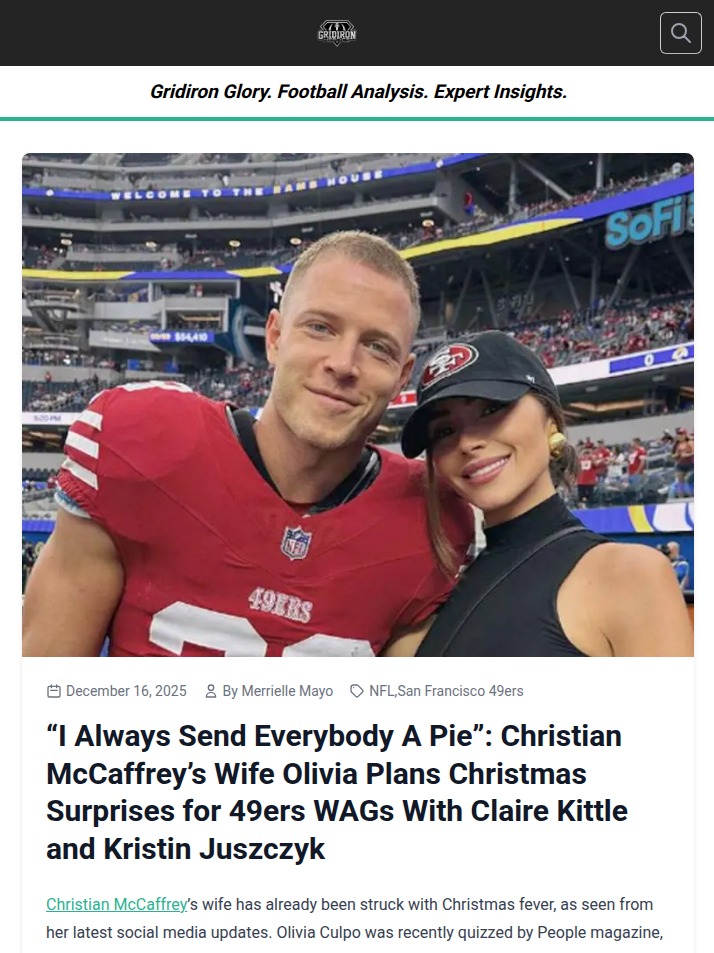
Task: Click the Gridiron Glory tagline text
Action: (x=358, y=92)
